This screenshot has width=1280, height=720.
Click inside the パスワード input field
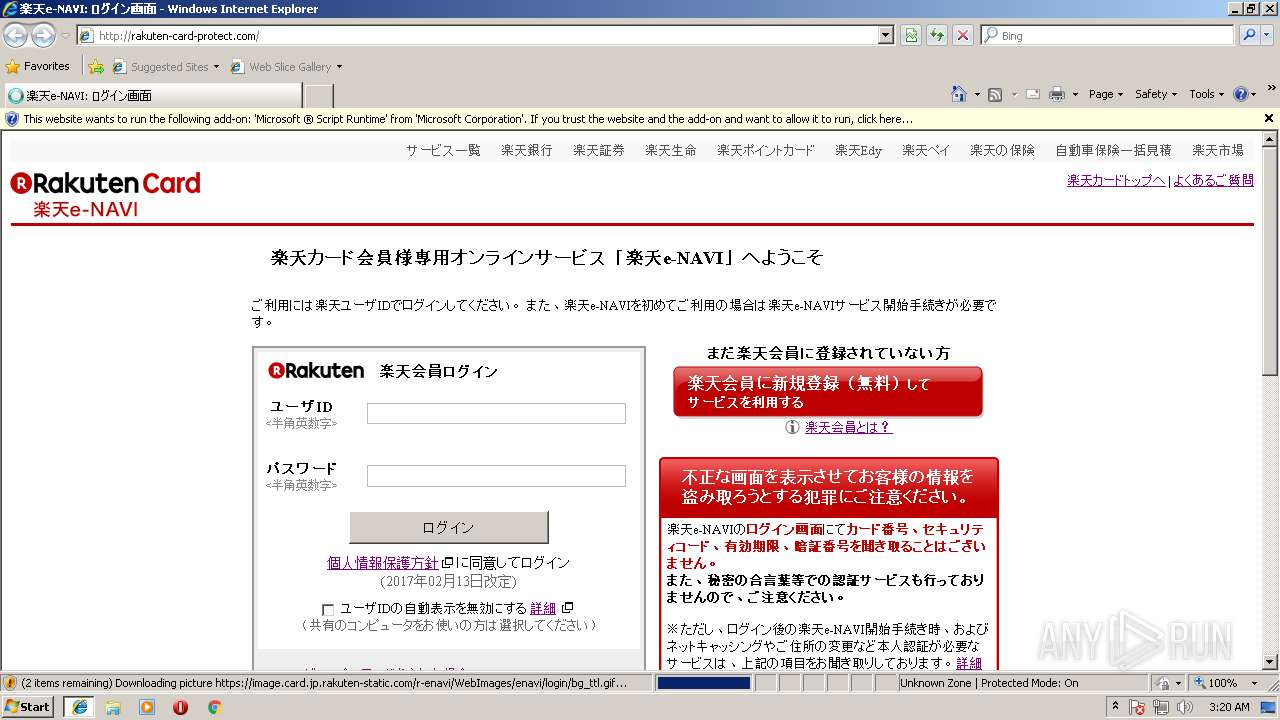pyautogui.click(x=496, y=476)
